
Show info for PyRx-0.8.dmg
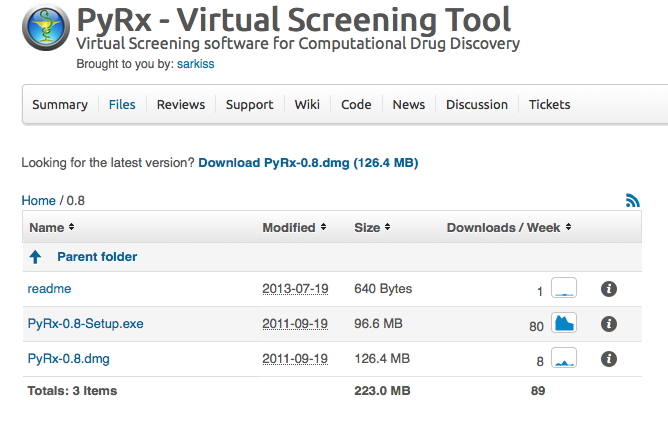(609, 359)
